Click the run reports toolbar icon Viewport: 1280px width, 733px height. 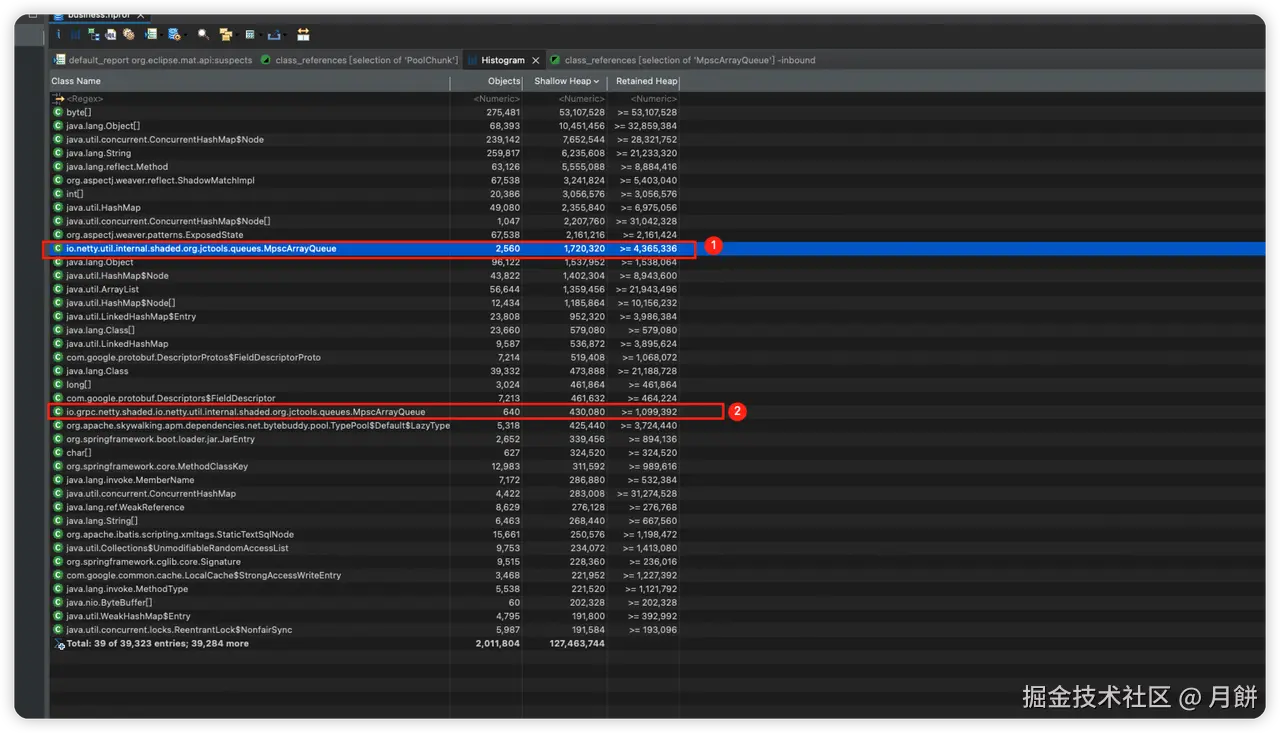[151, 34]
